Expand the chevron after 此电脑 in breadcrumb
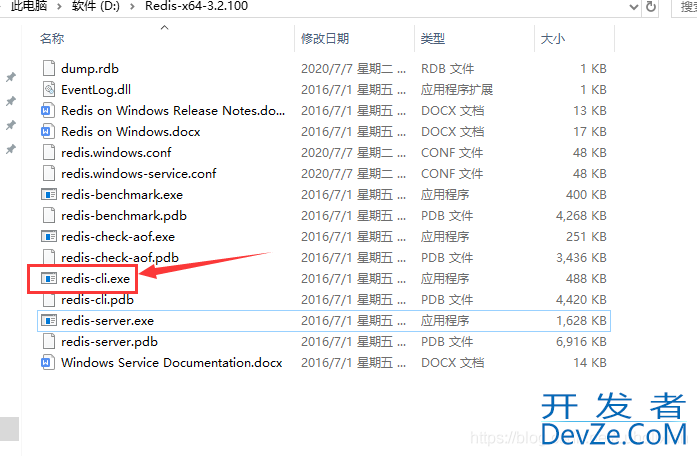The width and height of the screenshot is (697, 456). 59,8
